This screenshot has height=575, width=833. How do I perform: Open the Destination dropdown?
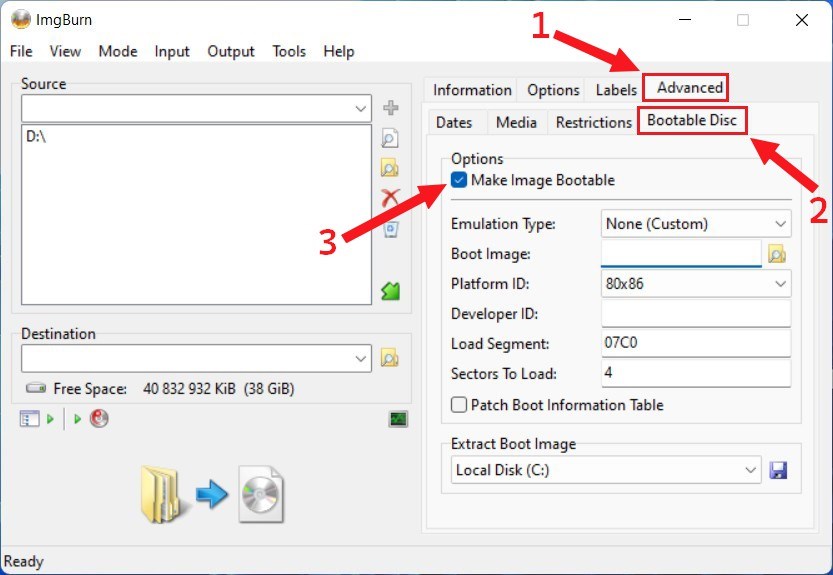point(360,358)
